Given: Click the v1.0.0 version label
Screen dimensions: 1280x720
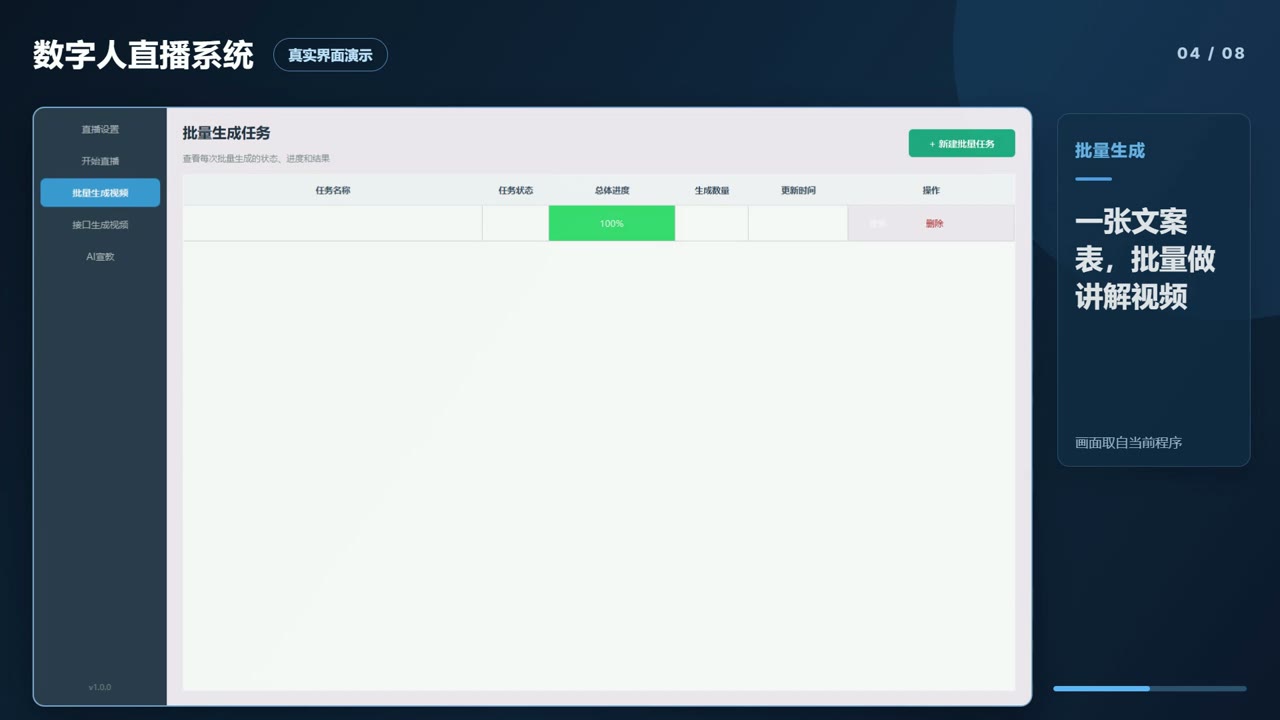Looking at the screenshot, I should (100, 687).
